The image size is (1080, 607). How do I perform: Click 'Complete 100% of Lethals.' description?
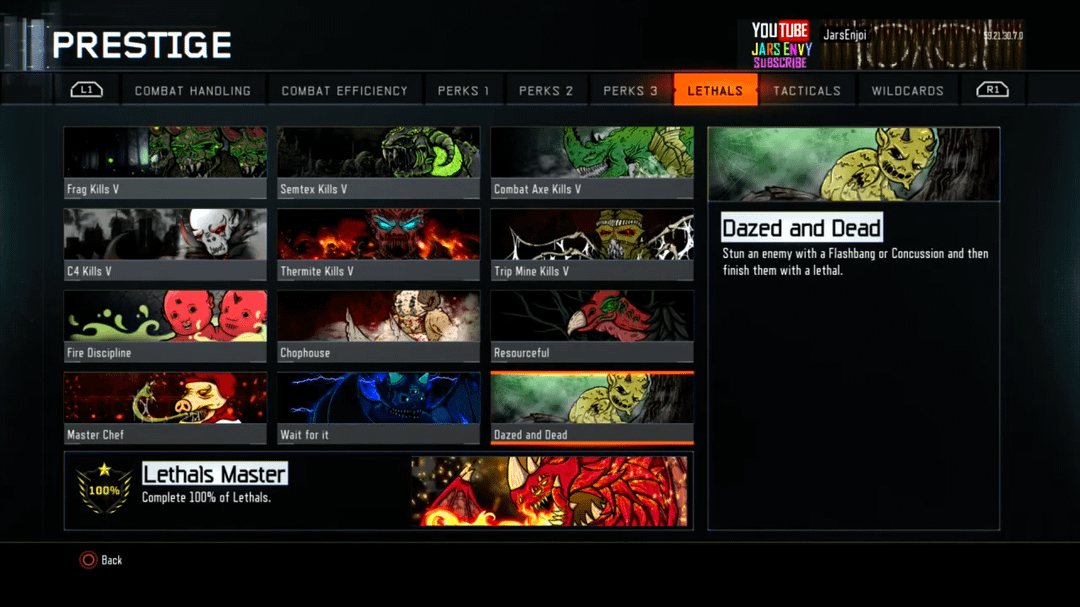coord(206,497)
